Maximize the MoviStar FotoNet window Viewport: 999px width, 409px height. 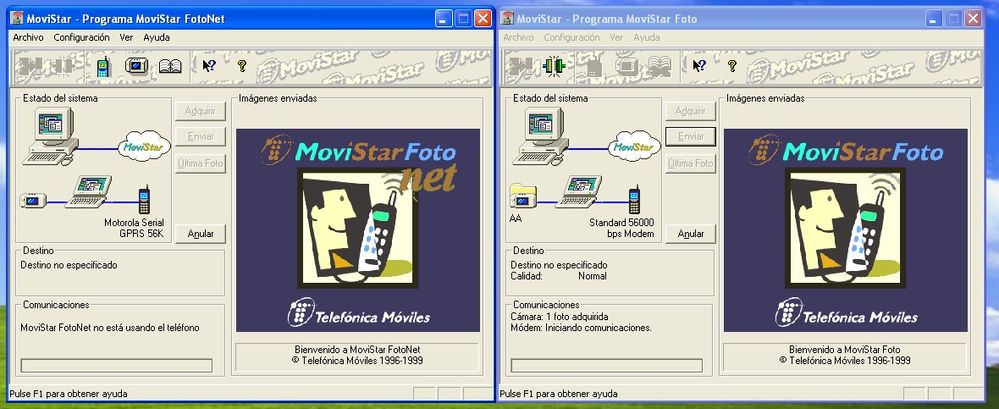[463, 18]
